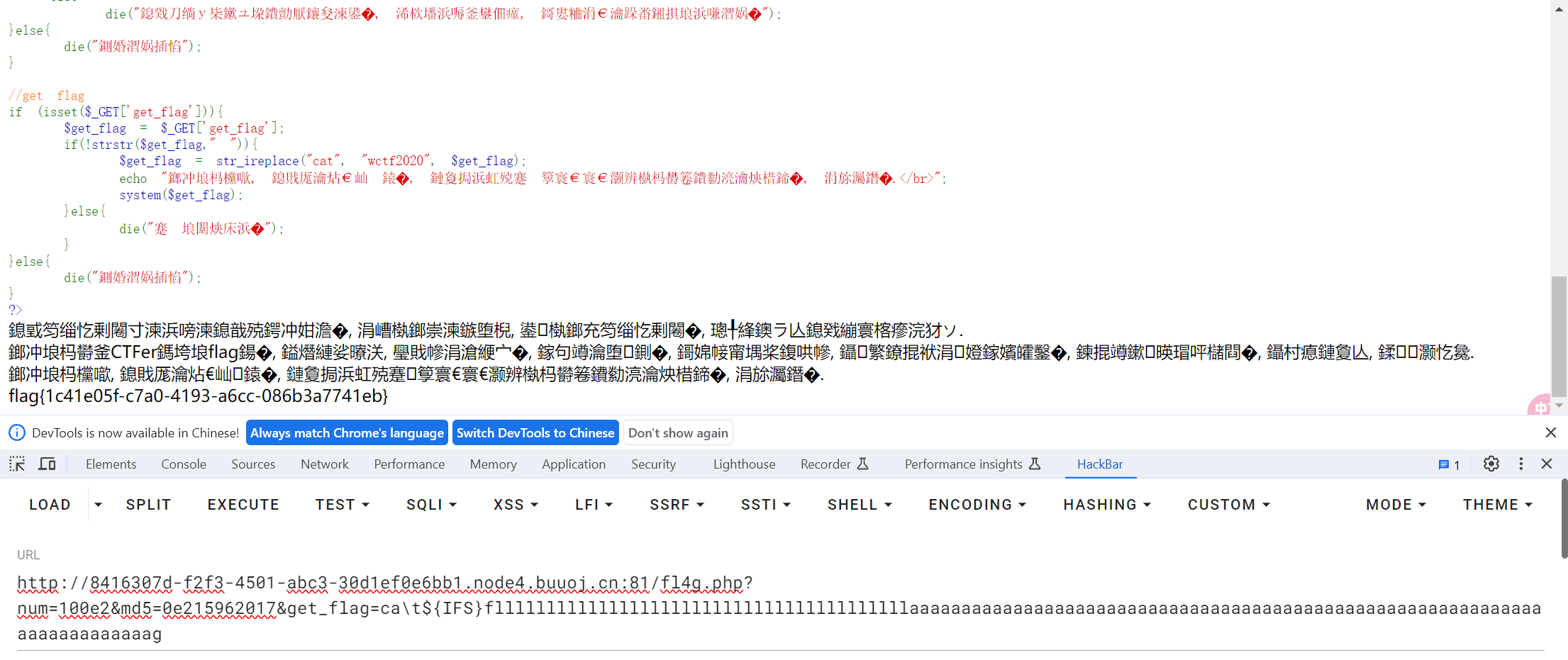Image resolution: width=1568 pixels, height=660 pixels.
Task: Click the str_ireplace "cat" code line
Action: click(323, 161)
